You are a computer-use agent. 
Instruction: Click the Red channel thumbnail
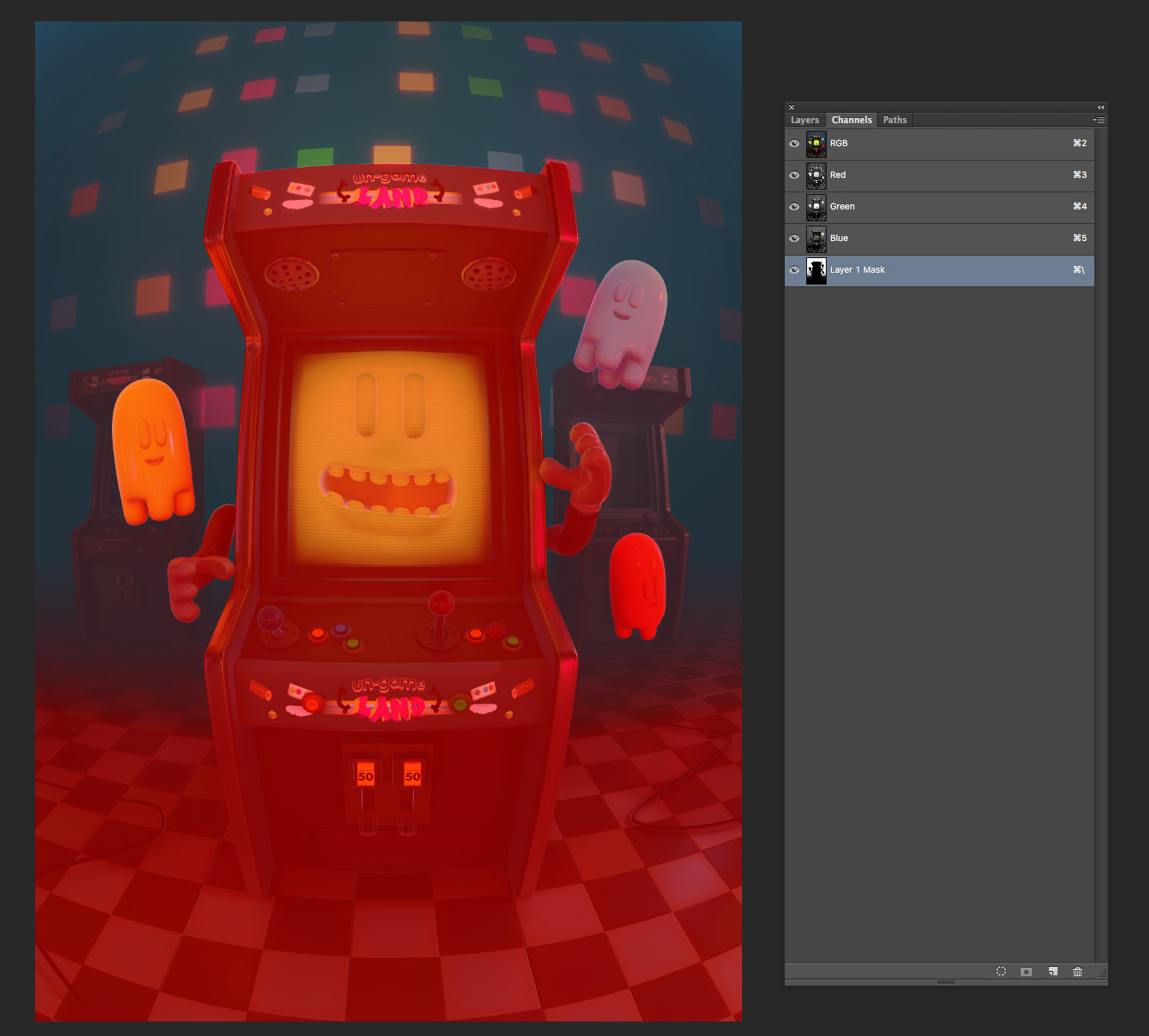point(816,175)
